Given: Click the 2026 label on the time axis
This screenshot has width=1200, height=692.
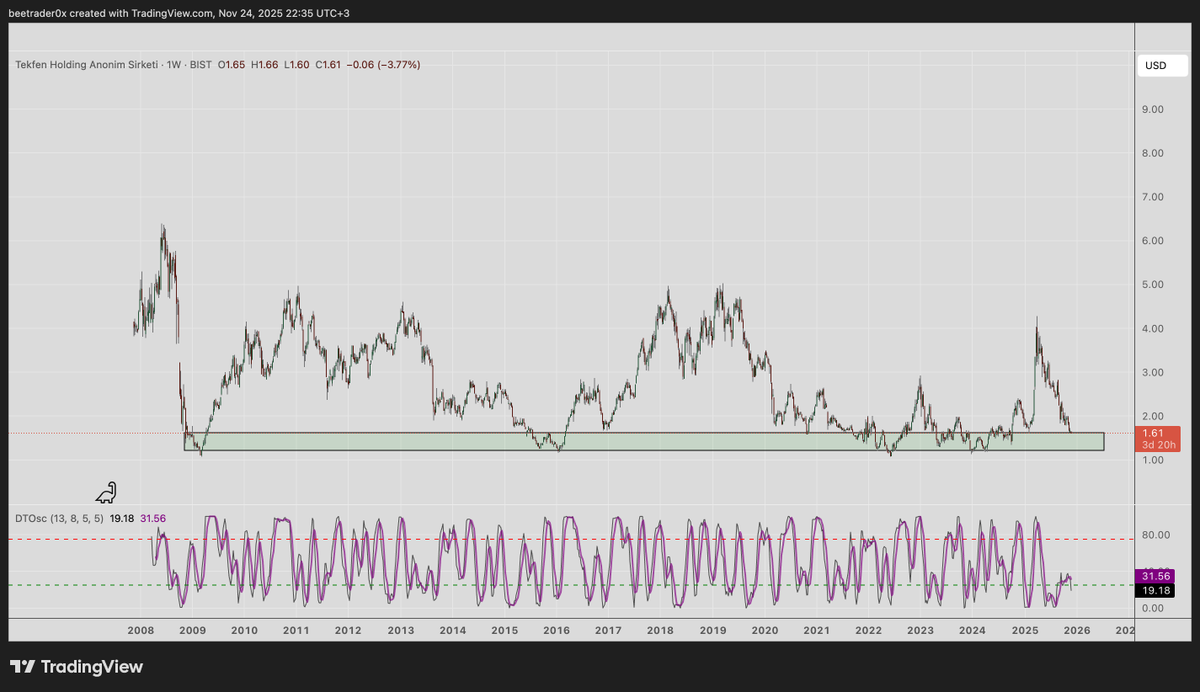Looking at the screenshot, I should click(1076, 631).
